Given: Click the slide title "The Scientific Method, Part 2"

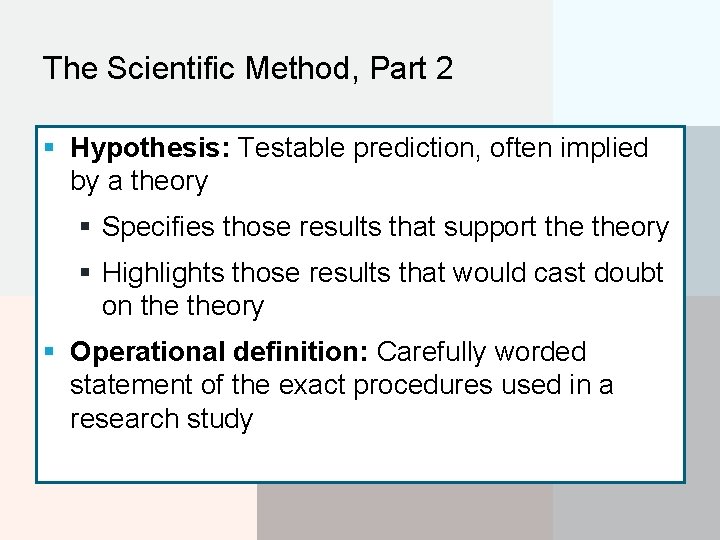Looking at the screenshot, I should click(248, 68).
